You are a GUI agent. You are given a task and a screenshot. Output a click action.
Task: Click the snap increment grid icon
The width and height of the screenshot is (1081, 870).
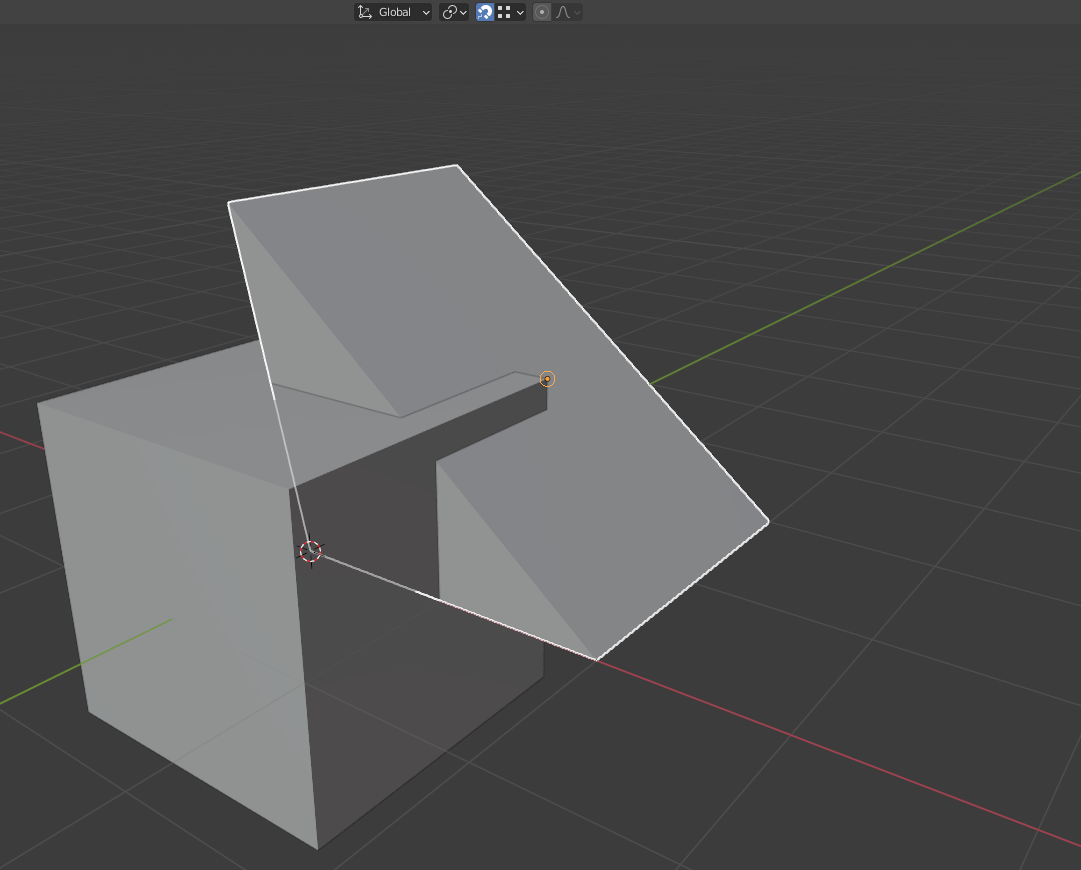[504, 12]
